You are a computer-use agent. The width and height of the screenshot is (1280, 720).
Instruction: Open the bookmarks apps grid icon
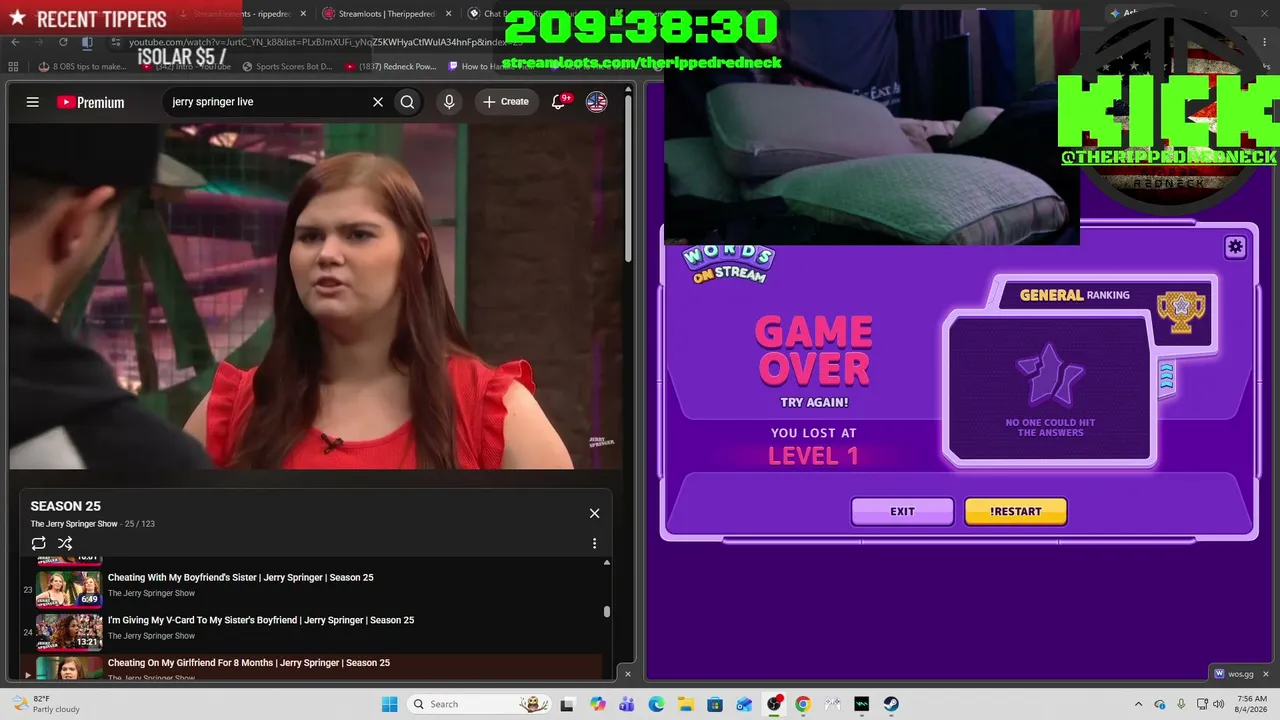[13, 67]
